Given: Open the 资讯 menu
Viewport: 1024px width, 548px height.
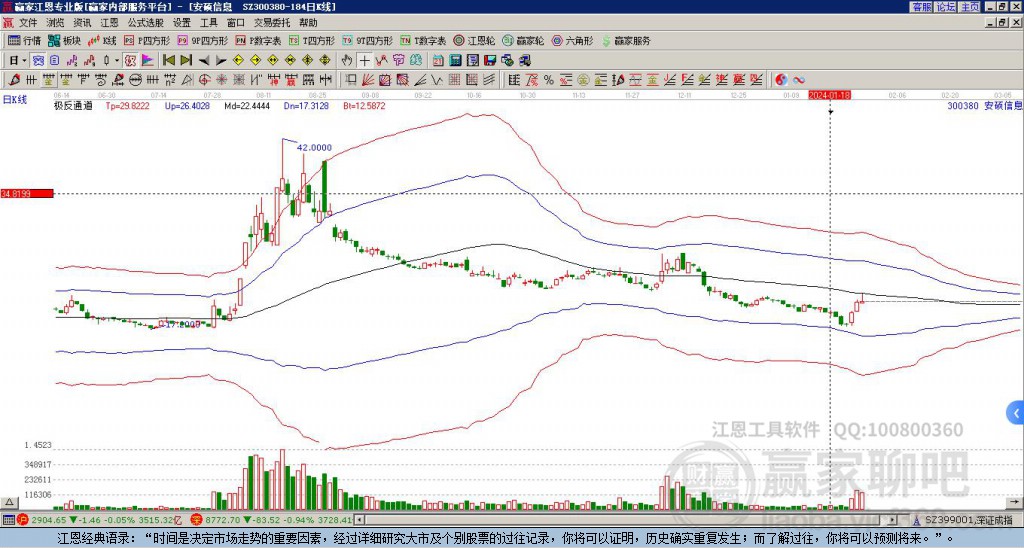Looking at the screenshot, I should [82, 23].
